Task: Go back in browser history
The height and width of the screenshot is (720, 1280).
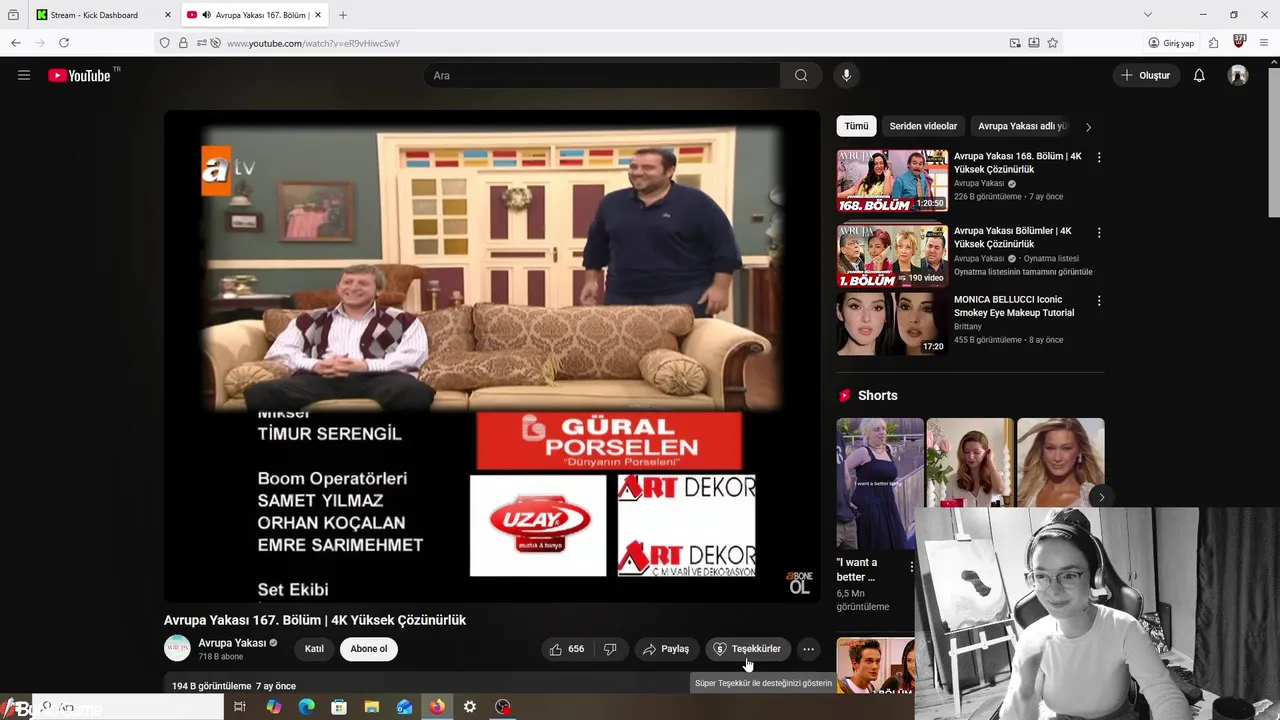Action: 15,43
